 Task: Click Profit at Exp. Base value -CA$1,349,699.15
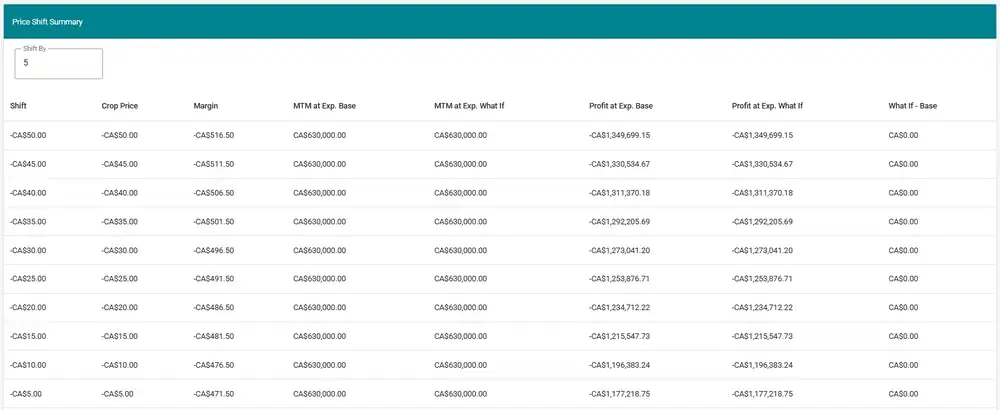tap(620, 135)
